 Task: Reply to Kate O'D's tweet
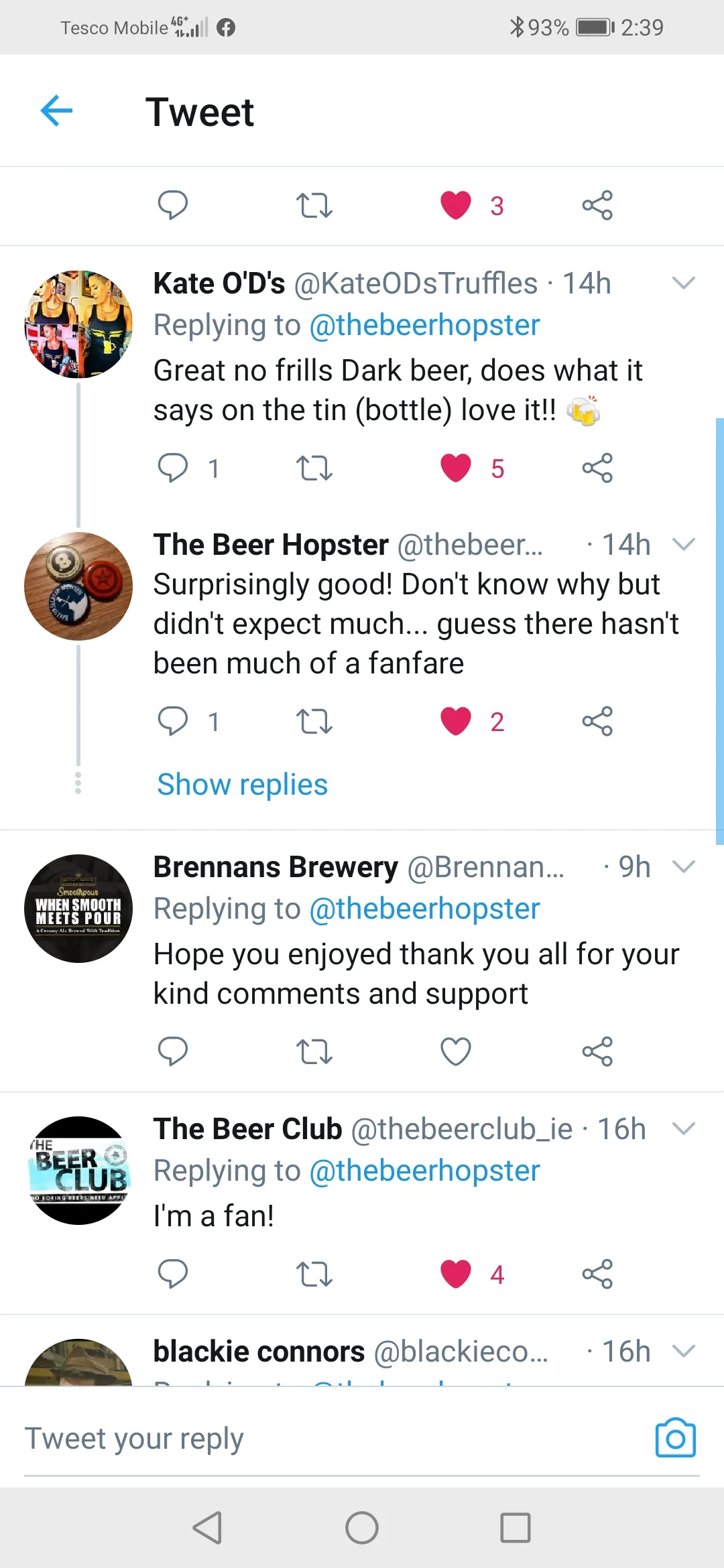tap(173, 468)
